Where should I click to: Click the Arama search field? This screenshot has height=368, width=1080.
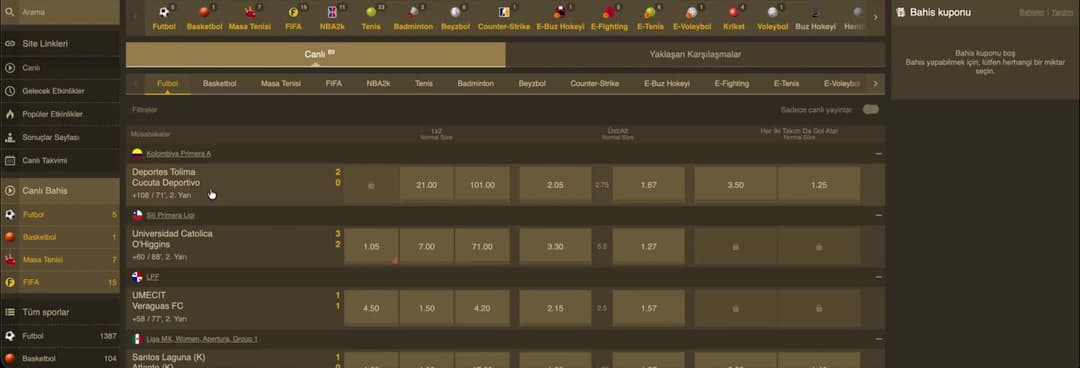[x=60, y=12]
